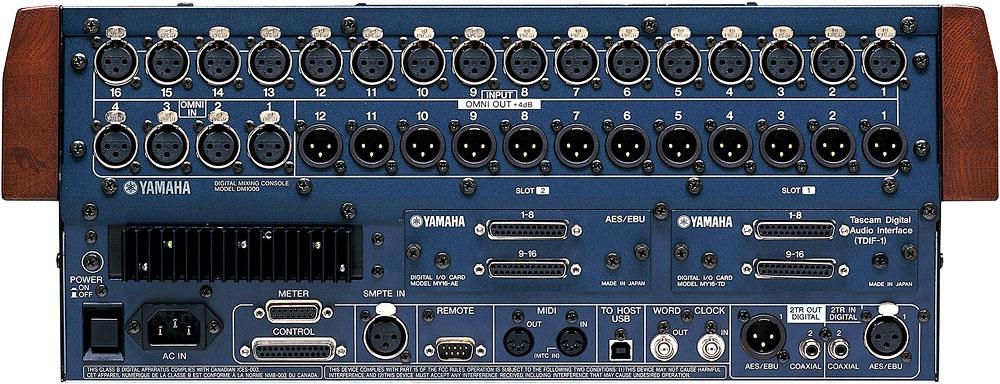Click the INPUT 16 XLR connector
The image size is (1000, 384).
[x=116, y=63]
